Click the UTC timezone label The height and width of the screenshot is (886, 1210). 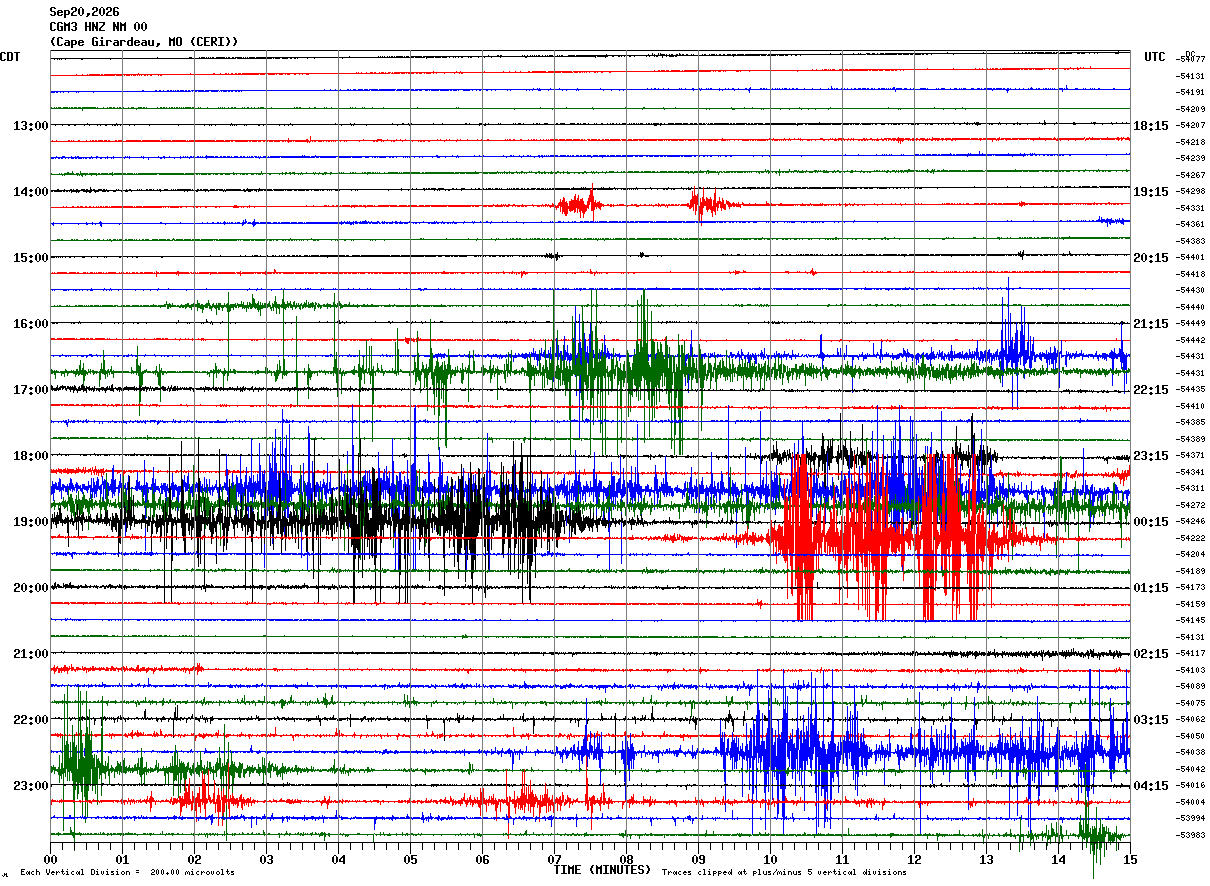click(1155, 57)
